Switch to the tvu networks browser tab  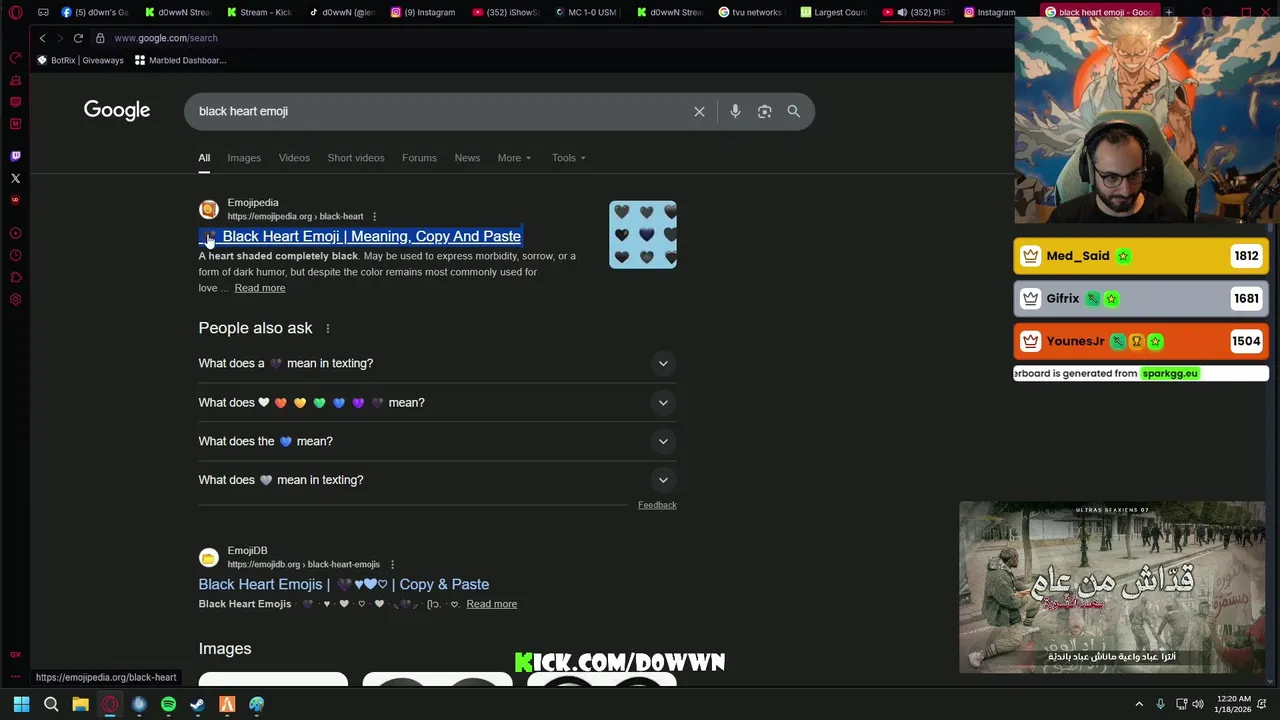751,12
